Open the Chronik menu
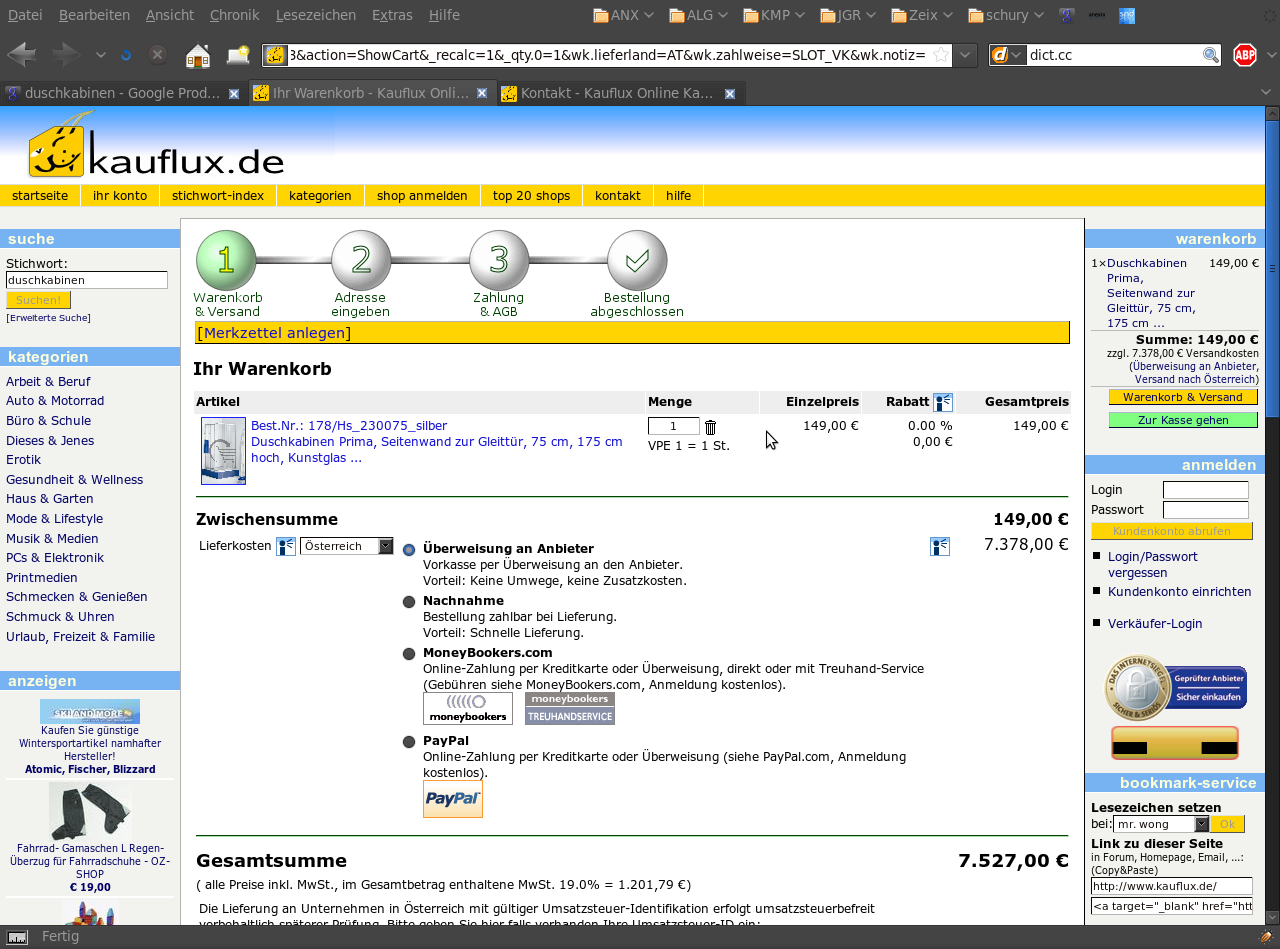 pos(234,15)
